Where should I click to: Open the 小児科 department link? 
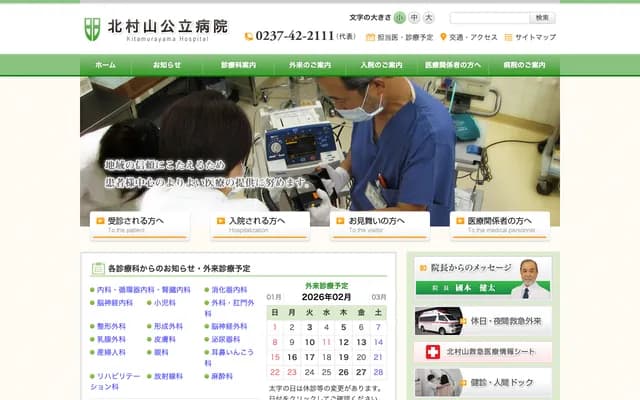165,302
